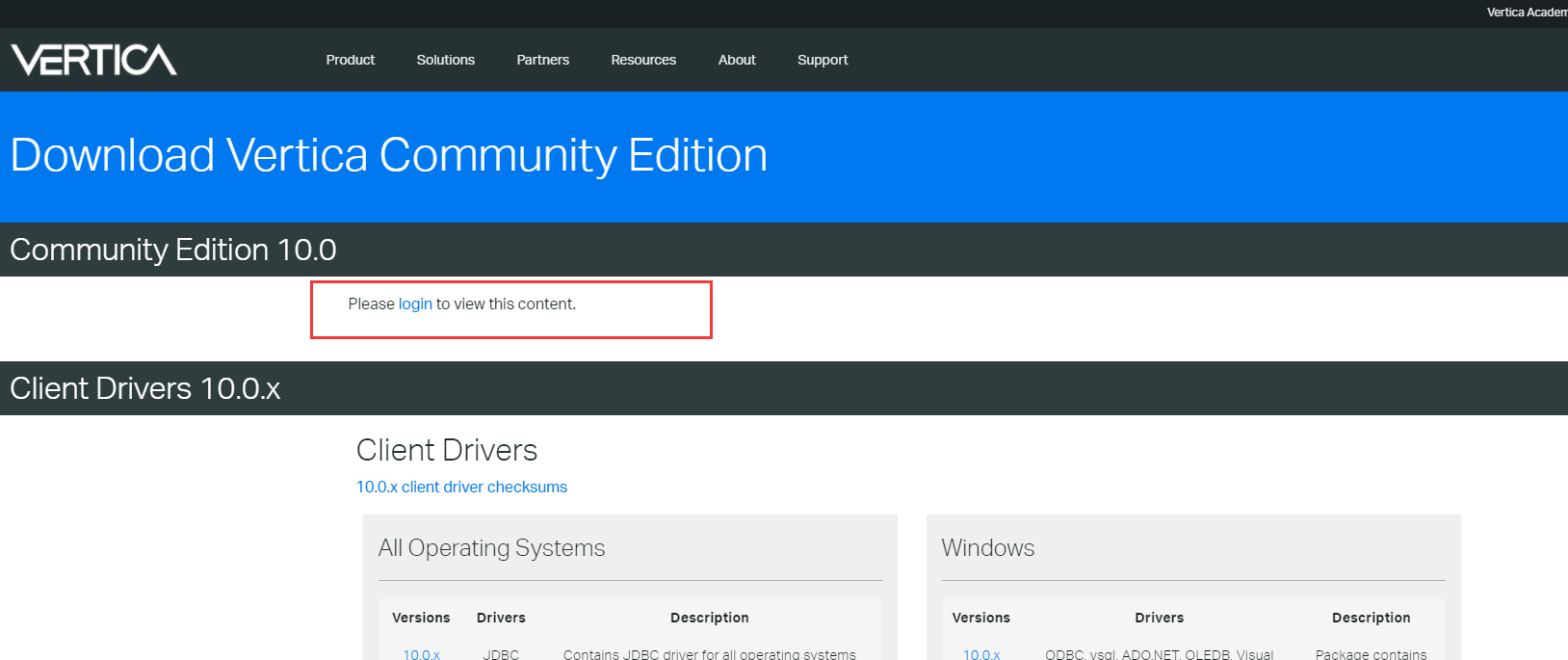Viewport: 1568px width, 660px height.
Task: Click 10.0.x version link under Windows
Action: (981, 654)
